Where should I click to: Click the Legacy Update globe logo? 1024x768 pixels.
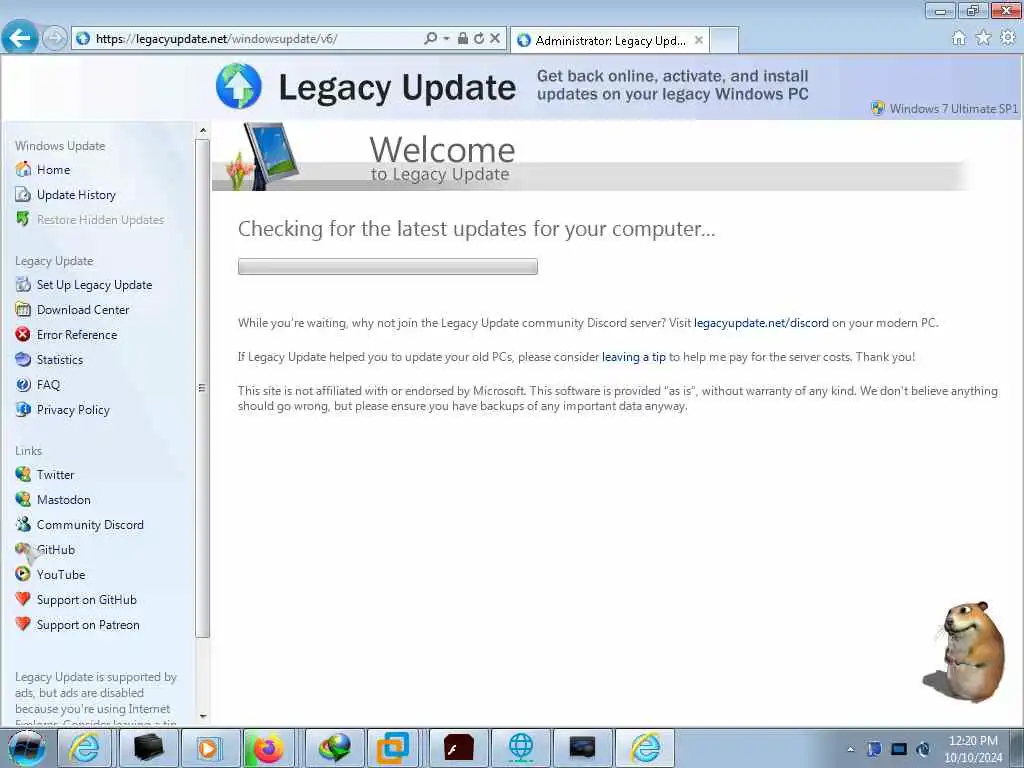[239, 86]
